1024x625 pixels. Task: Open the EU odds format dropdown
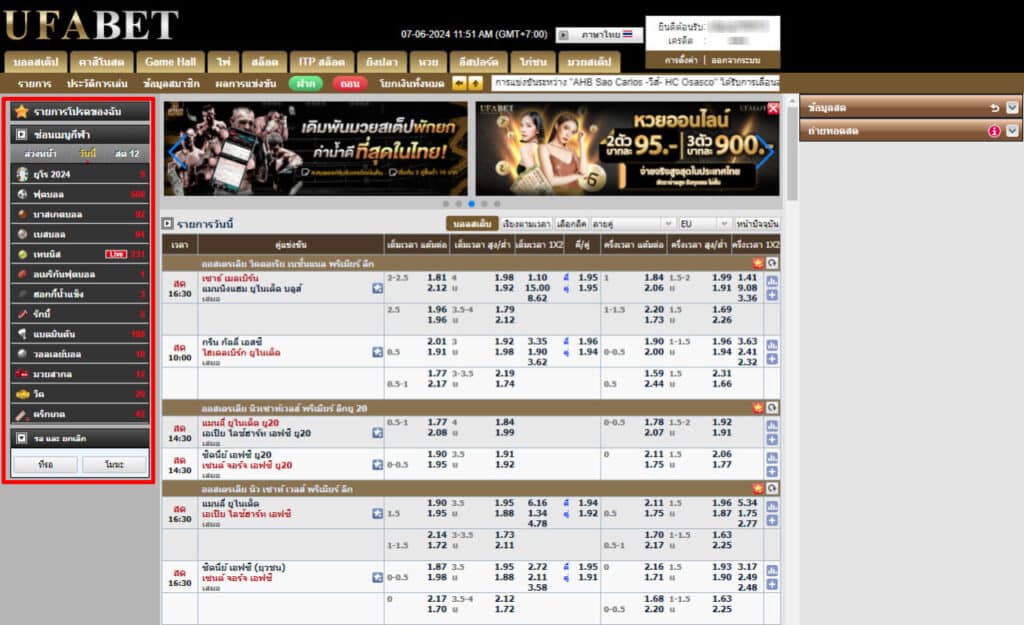(x=704, y=224)
